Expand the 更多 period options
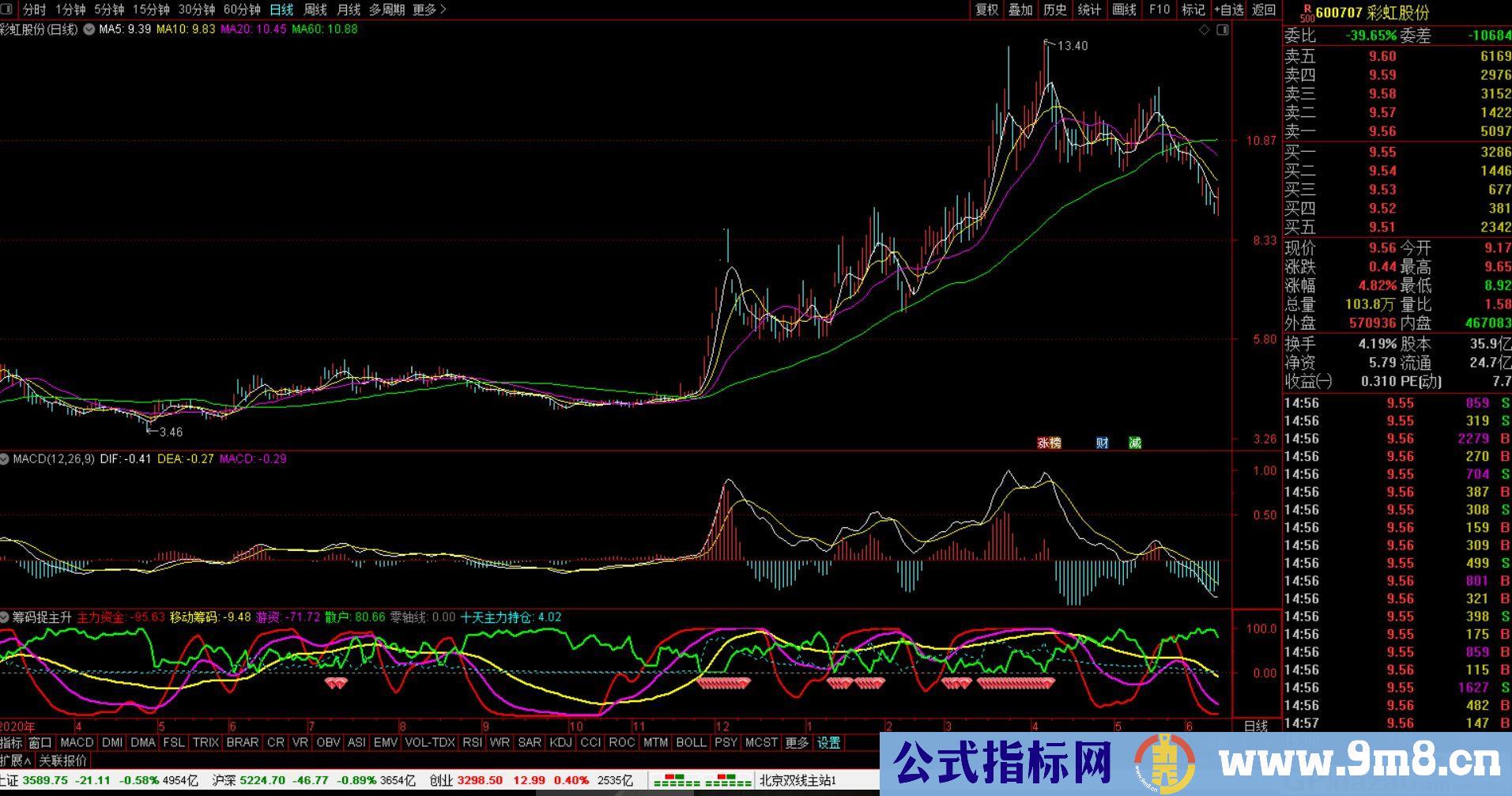This screenshot has width=1512, height=796. coord(429,9)
